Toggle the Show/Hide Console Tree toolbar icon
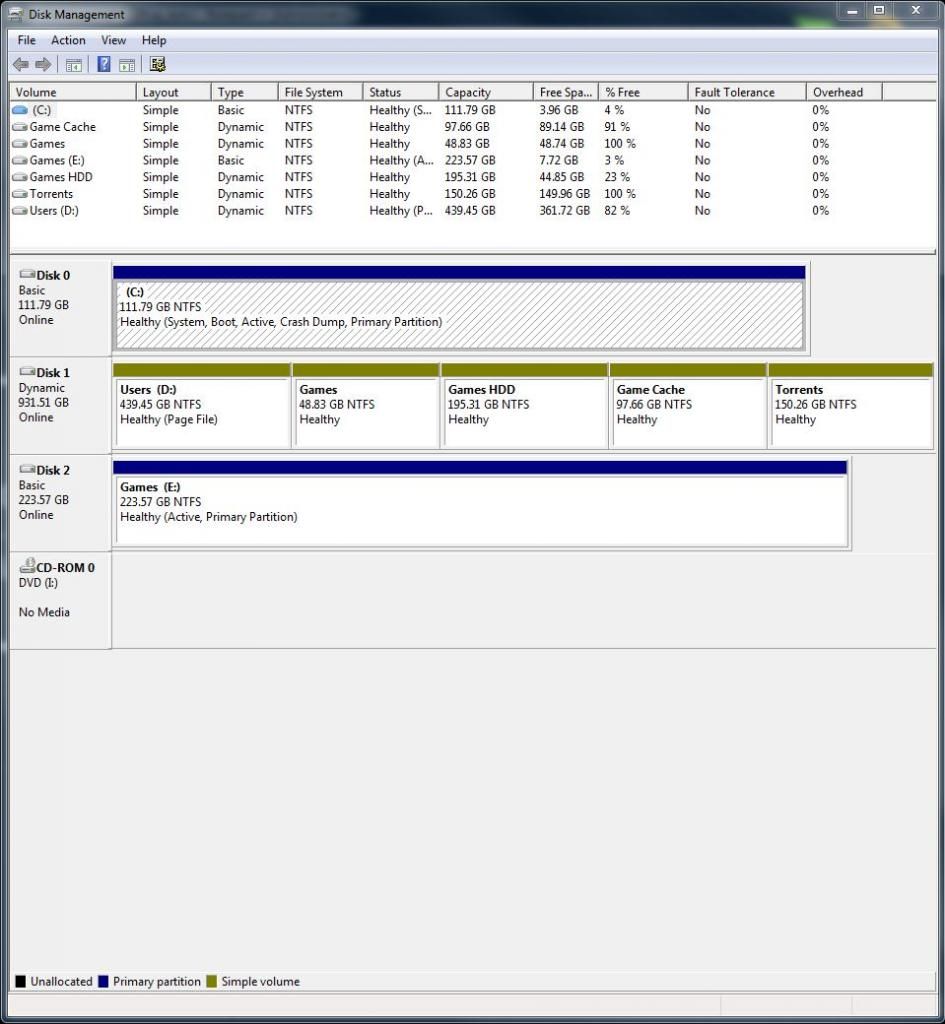This screenshot has height=1024, width=945. tap(74, 65)
